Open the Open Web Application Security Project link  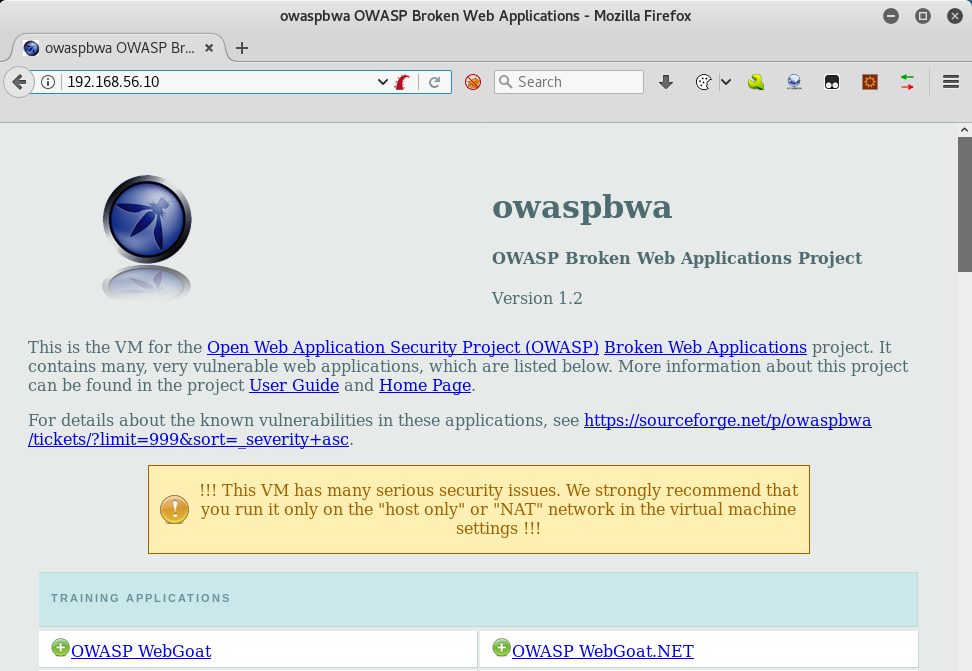point(403,347)
